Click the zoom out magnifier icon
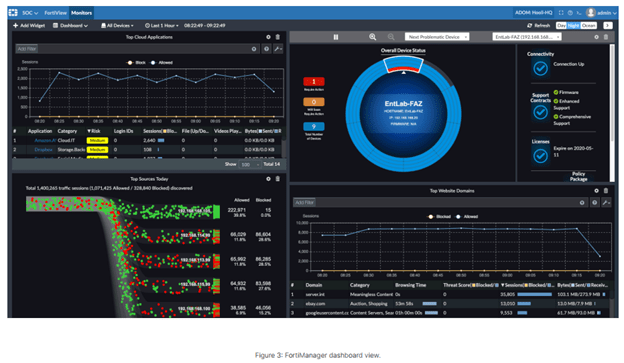Screen dimensions: 624x363 click(391, 37)
